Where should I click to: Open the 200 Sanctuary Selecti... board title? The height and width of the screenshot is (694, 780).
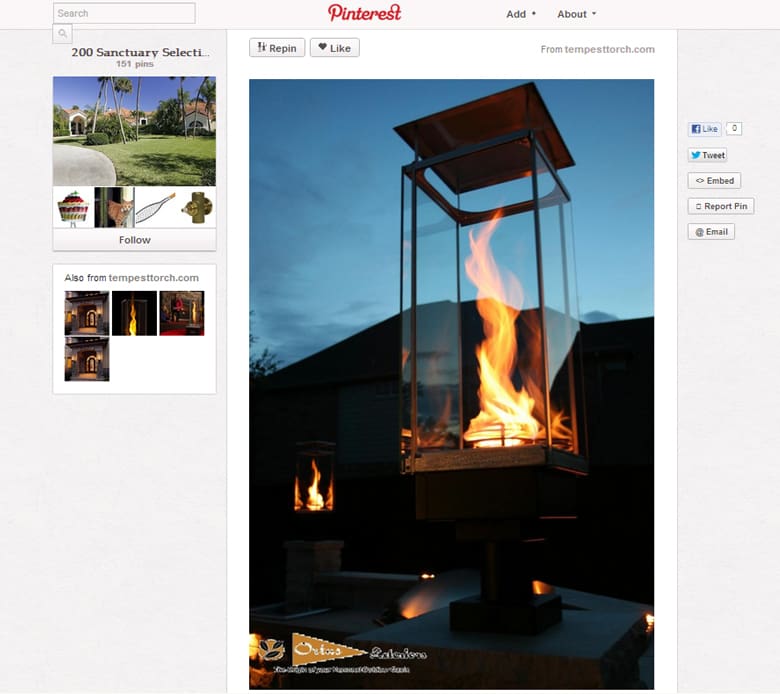click(x=140, y=52)
